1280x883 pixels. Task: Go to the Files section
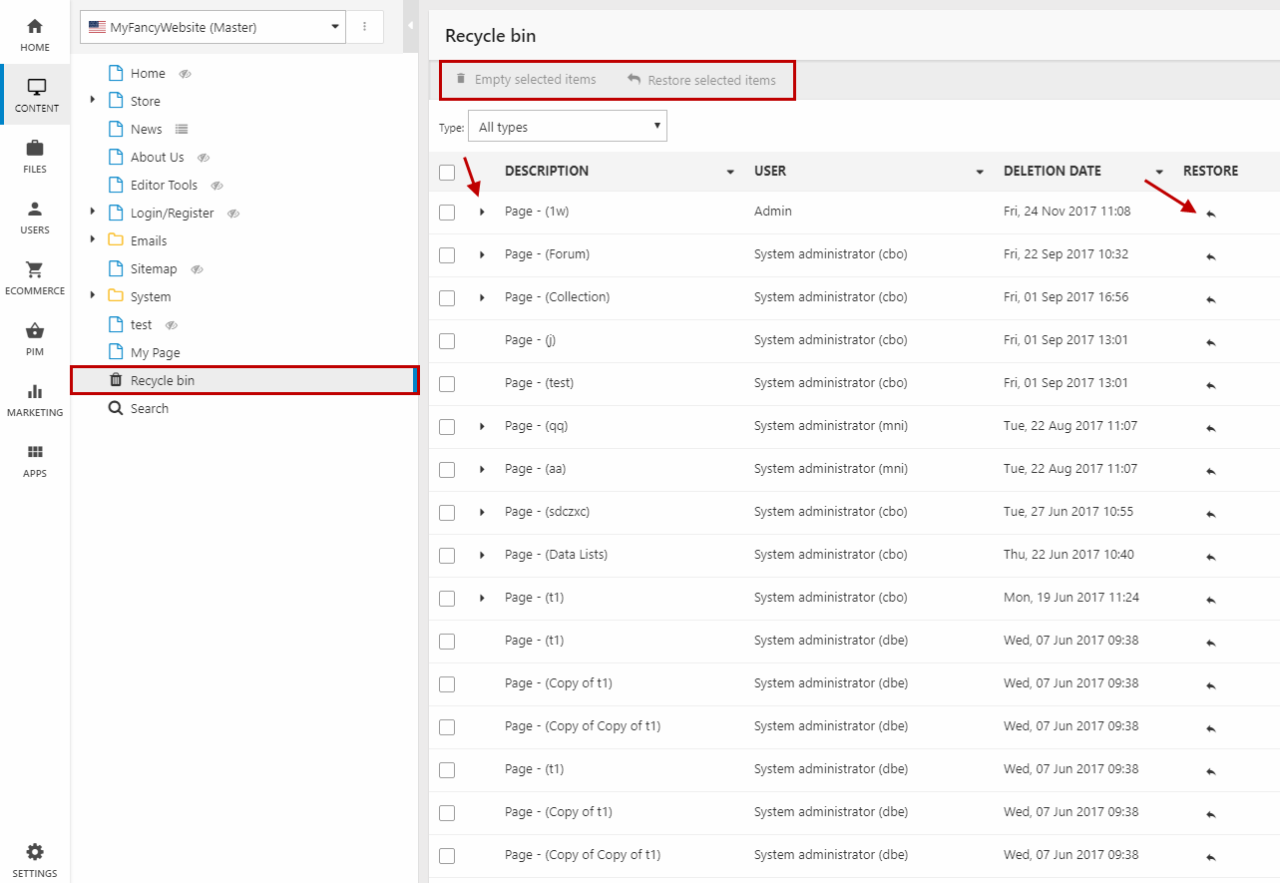(x=35, y=156)
